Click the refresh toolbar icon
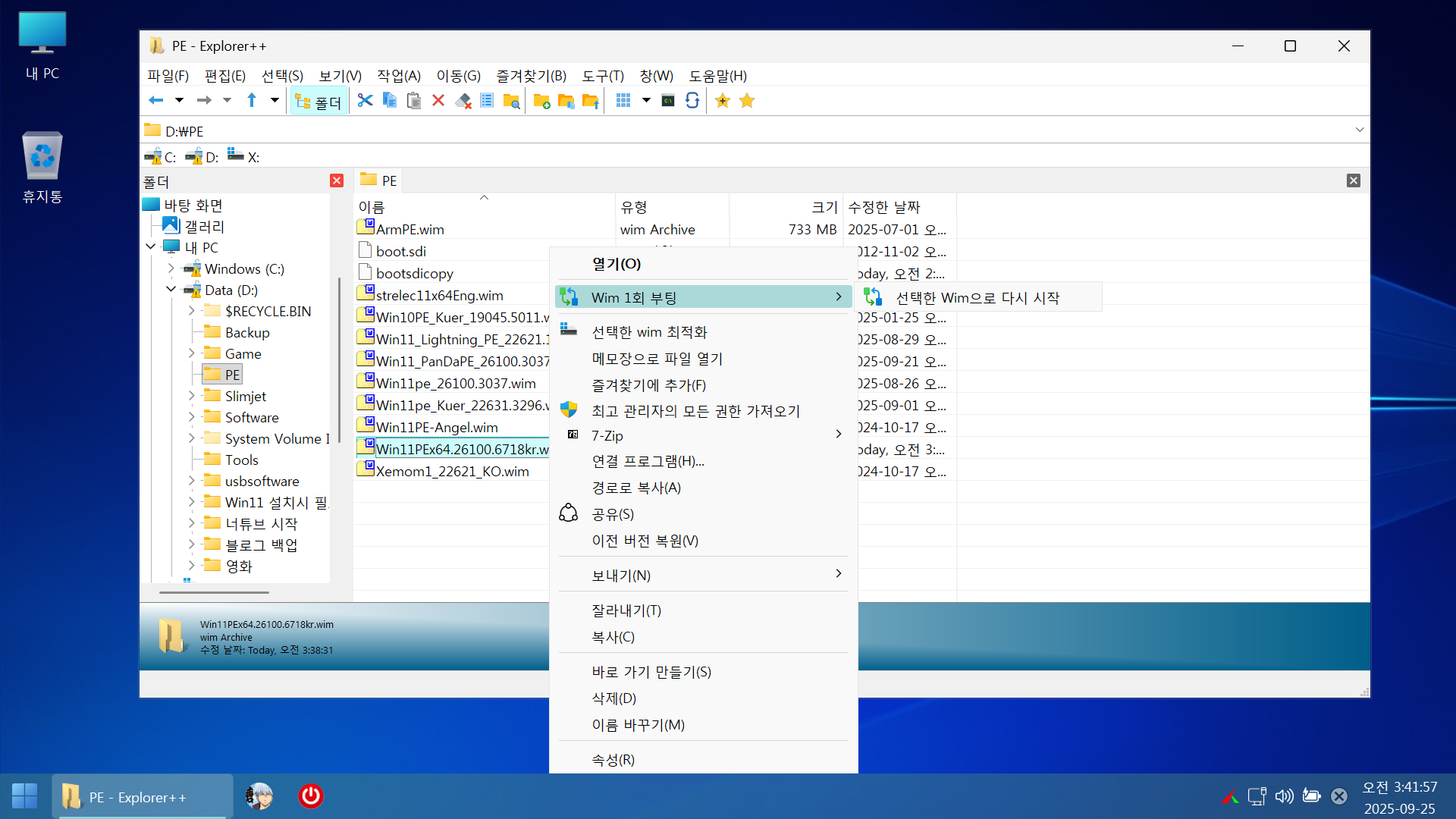 (x=692, y=101)
